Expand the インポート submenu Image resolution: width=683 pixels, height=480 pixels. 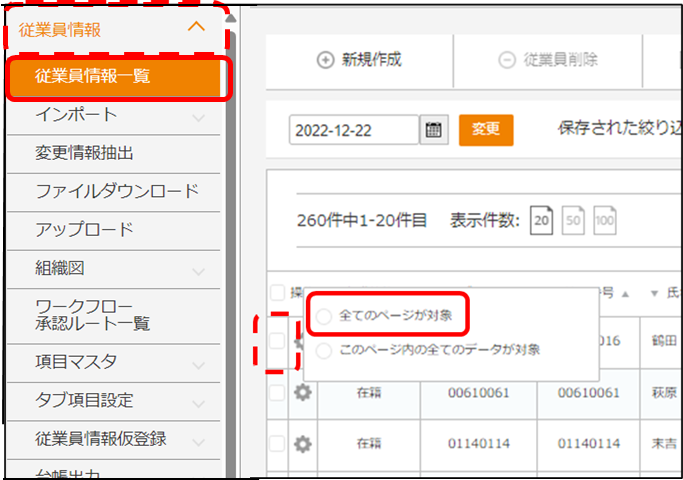(x=198, y=117)
